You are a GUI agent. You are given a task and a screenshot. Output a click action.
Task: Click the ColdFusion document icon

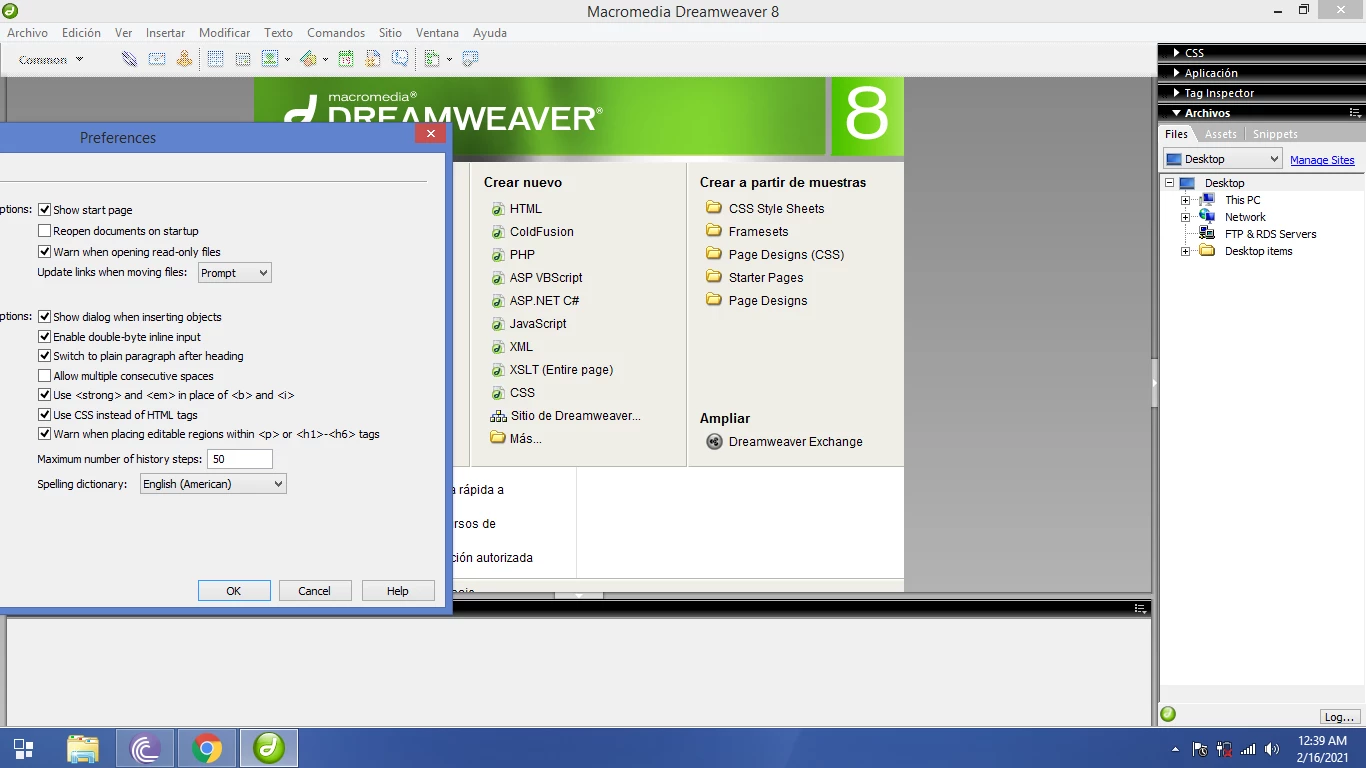(x=498, y=232)
